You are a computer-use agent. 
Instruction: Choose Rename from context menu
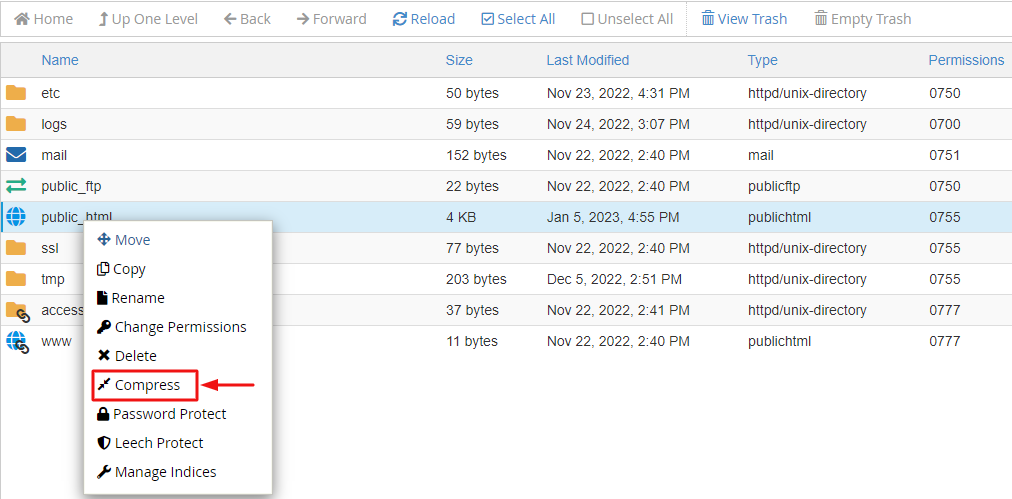click(130, 298)
